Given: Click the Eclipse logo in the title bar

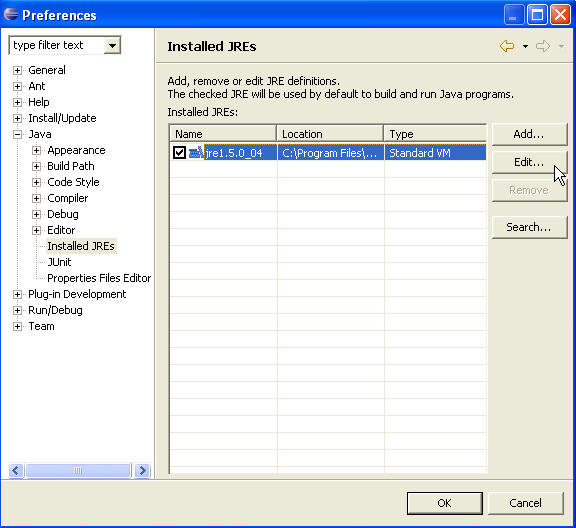Looking at the screenshot, I should 11,14.
